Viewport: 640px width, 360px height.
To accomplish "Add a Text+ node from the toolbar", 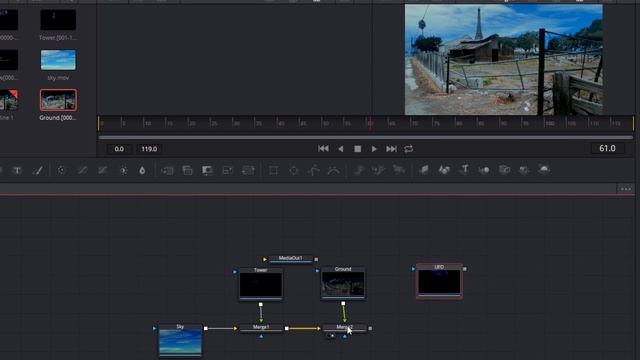I will click(x=17, y=170).
